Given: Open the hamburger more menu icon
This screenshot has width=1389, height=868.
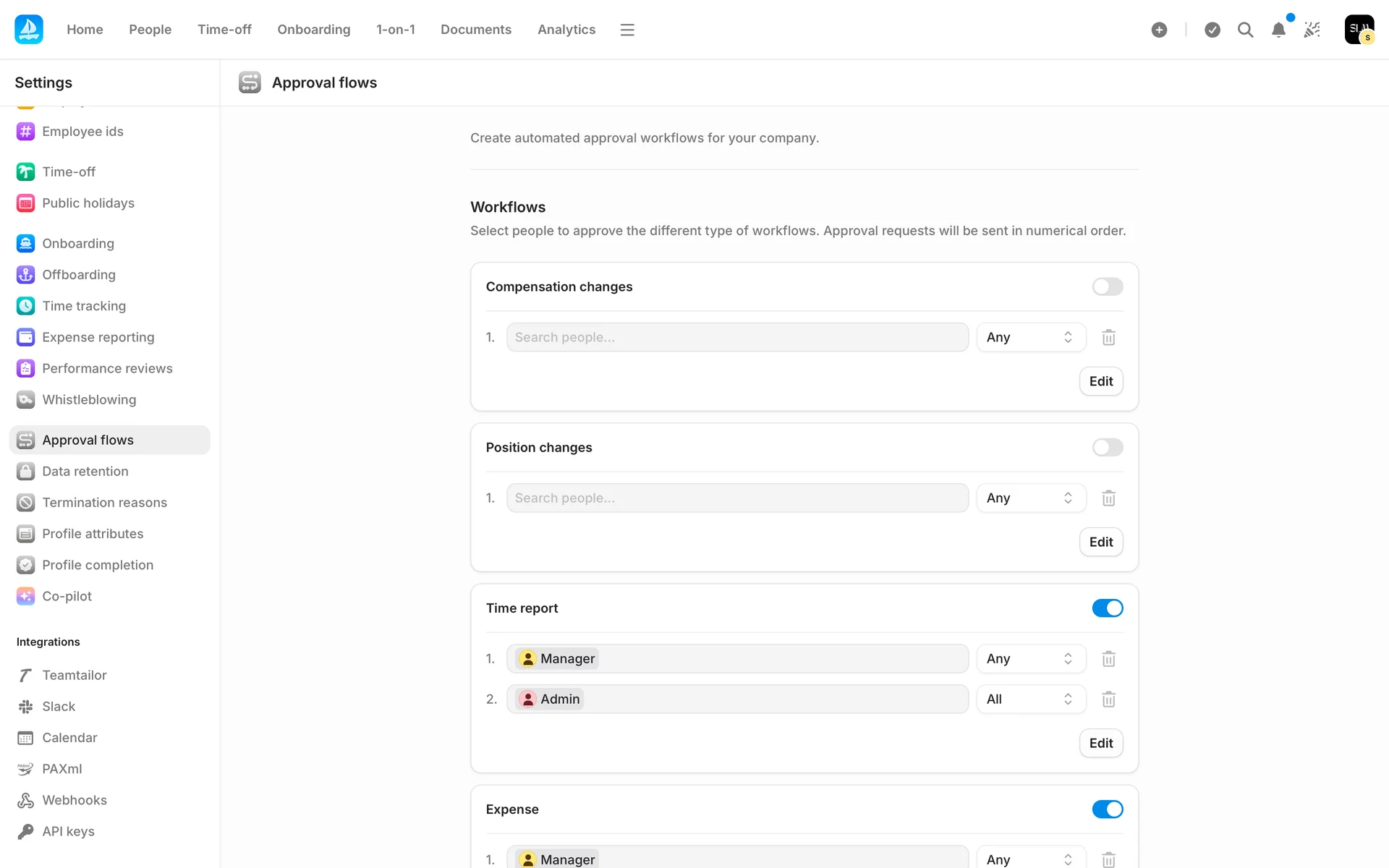Looking at the screenshot, I should tap(627, 30).
